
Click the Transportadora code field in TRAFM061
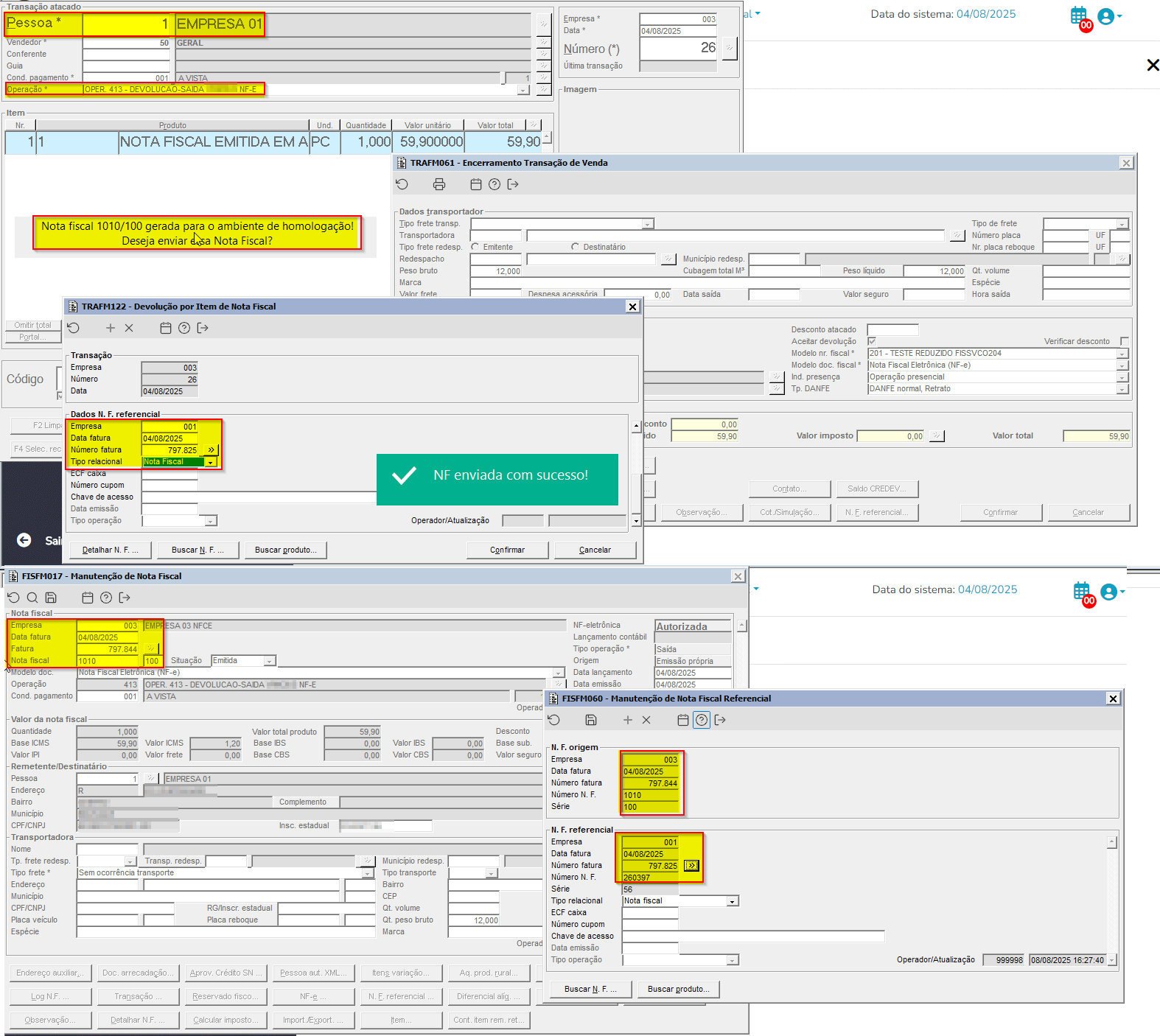[496, 236]
